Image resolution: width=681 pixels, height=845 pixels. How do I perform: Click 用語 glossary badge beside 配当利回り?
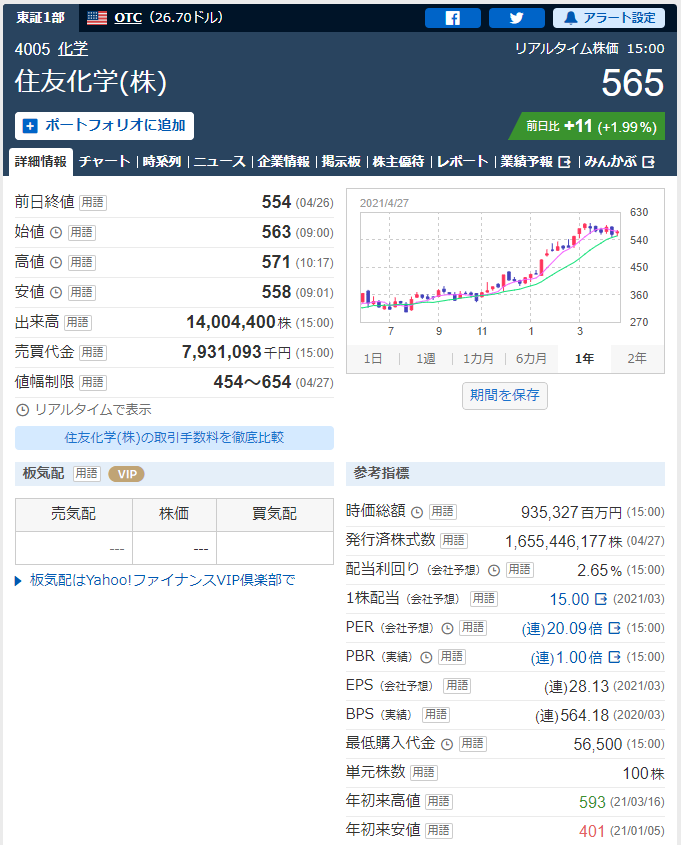(520, 570)
